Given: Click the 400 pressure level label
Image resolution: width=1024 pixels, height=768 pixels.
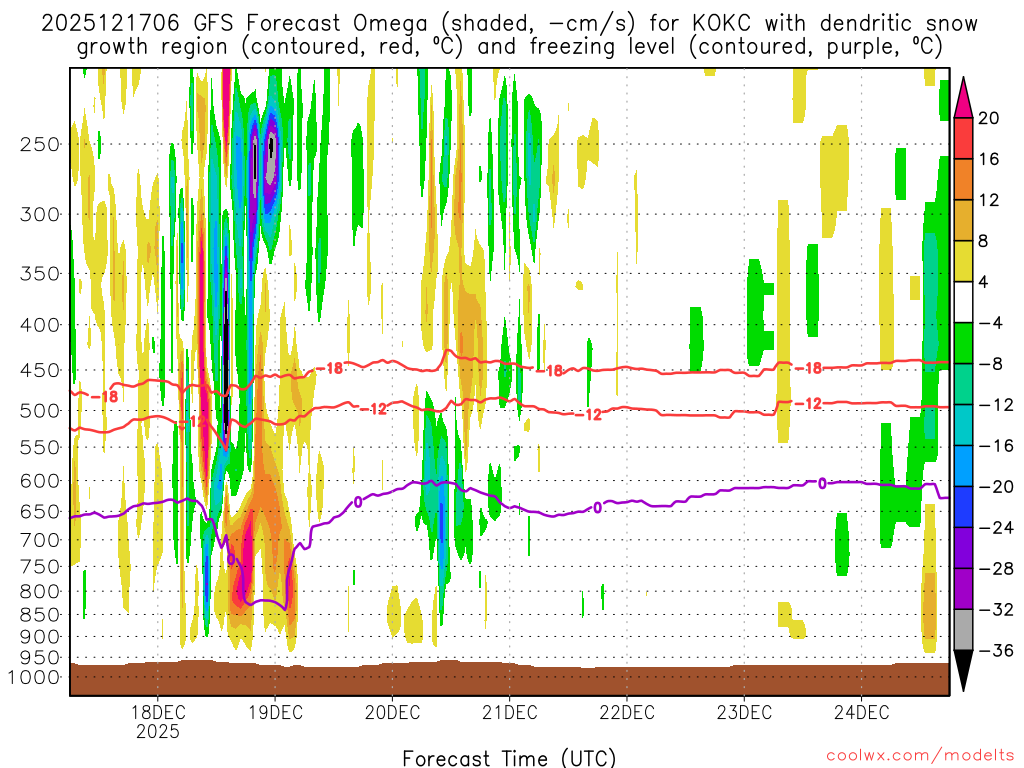Looking at the screenshot, I should tap(40, 325).
